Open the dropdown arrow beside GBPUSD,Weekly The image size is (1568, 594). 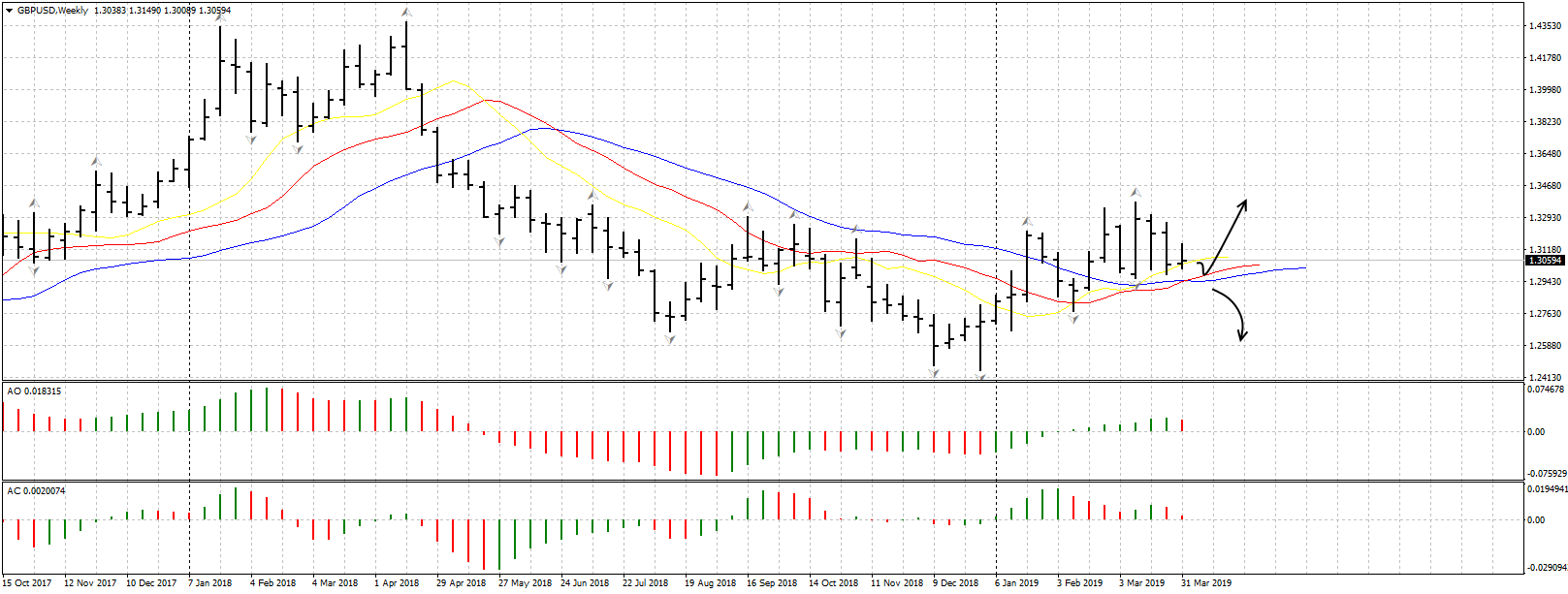(10, 11)
